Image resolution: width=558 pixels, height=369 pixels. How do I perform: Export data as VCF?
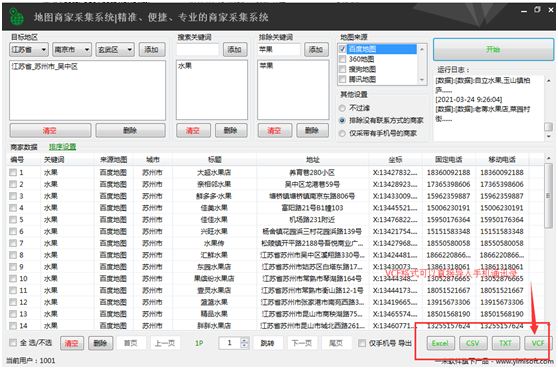point(538,343)
